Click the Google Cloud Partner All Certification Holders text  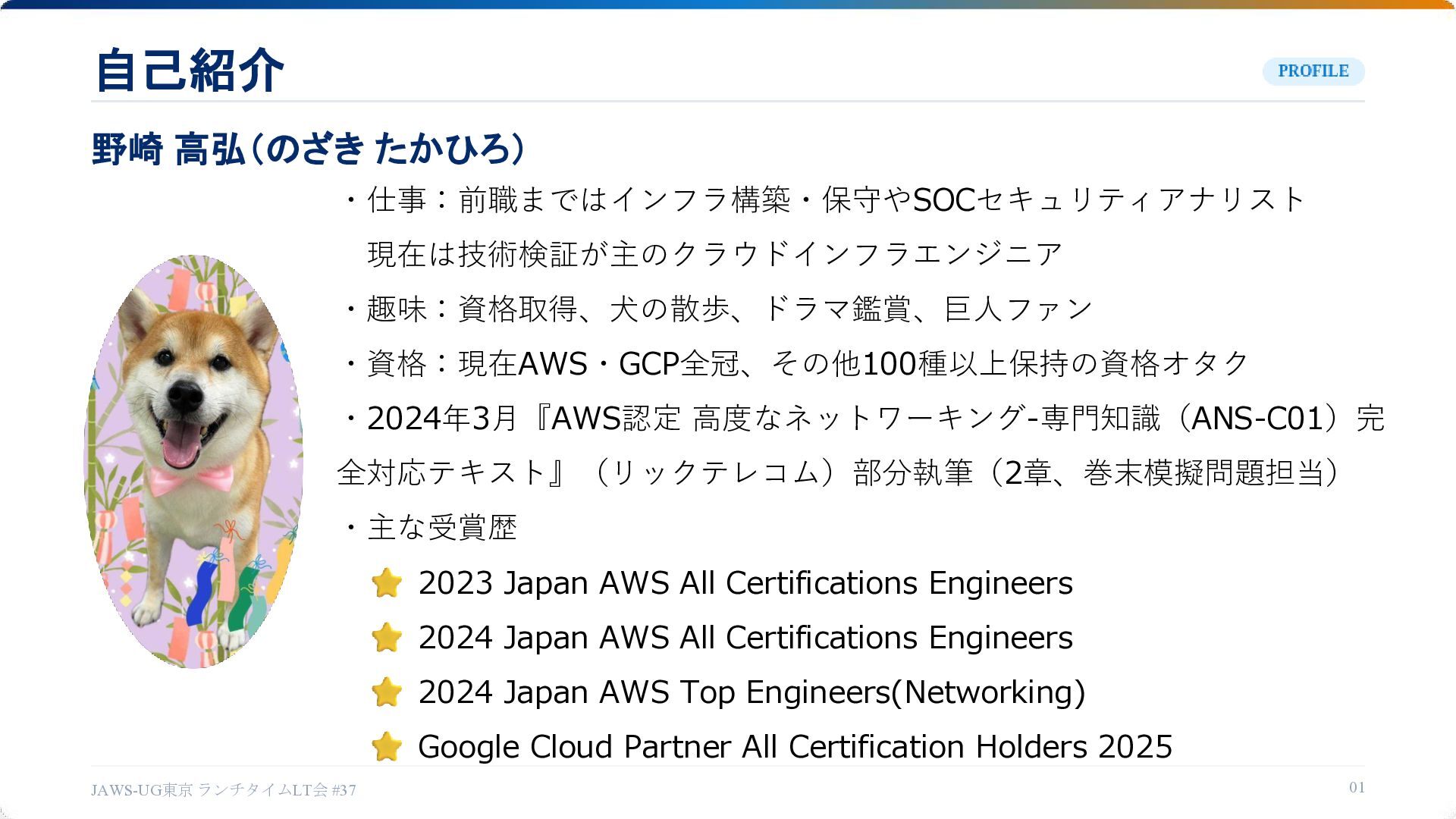[795, 747]
